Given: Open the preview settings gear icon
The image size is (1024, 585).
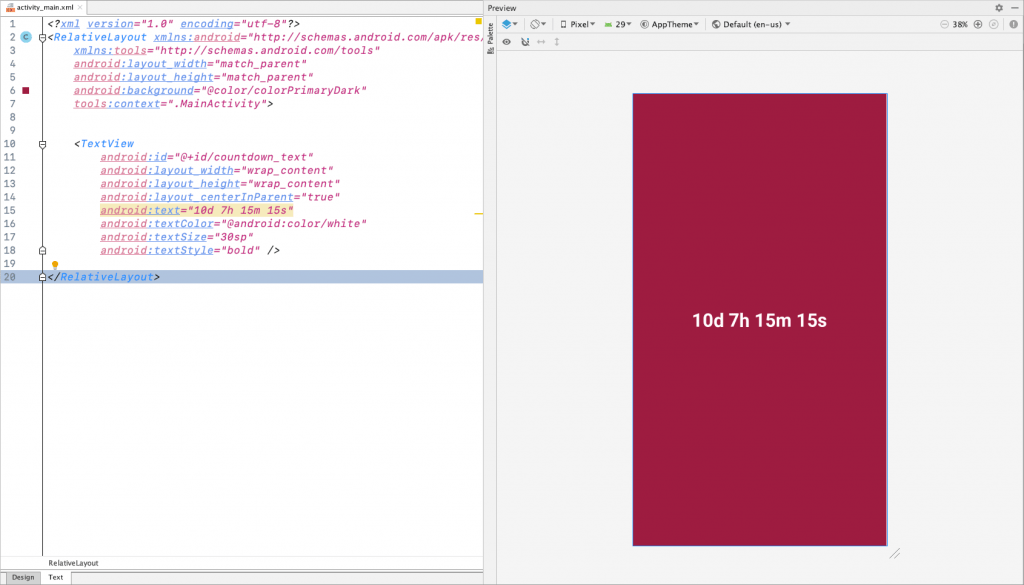Looking at the screenshot, I should (1000, 8).
